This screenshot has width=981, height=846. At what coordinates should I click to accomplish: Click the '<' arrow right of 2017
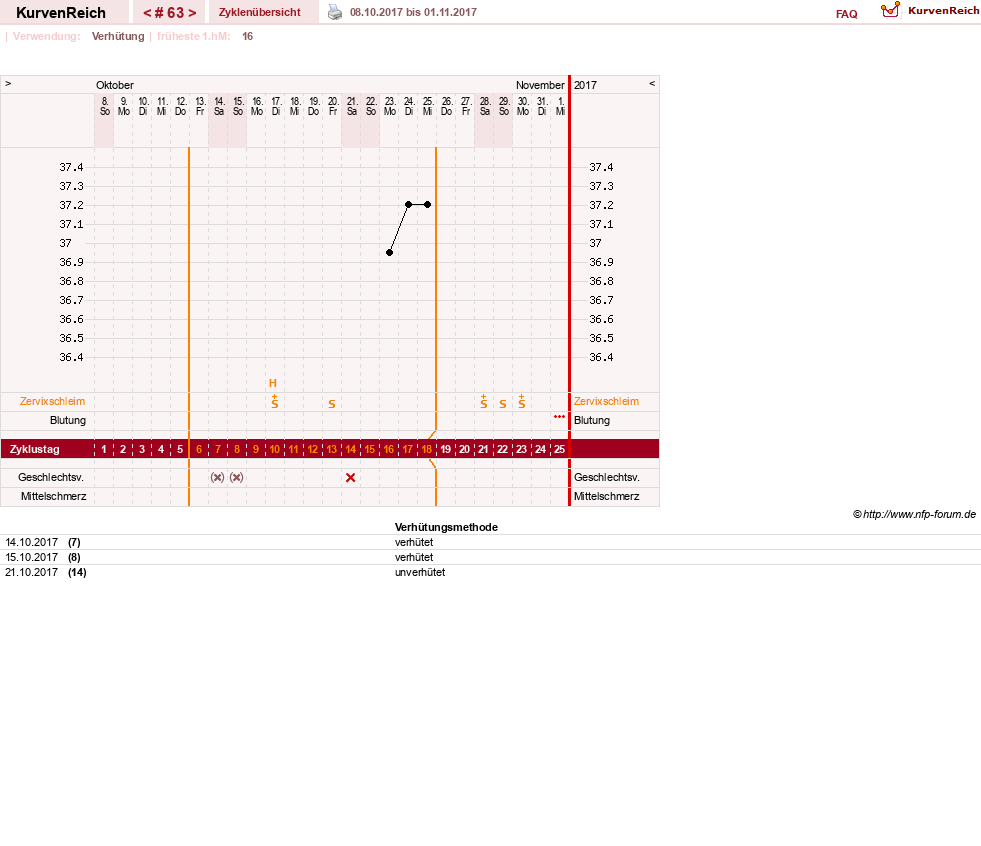click(652, 83)
